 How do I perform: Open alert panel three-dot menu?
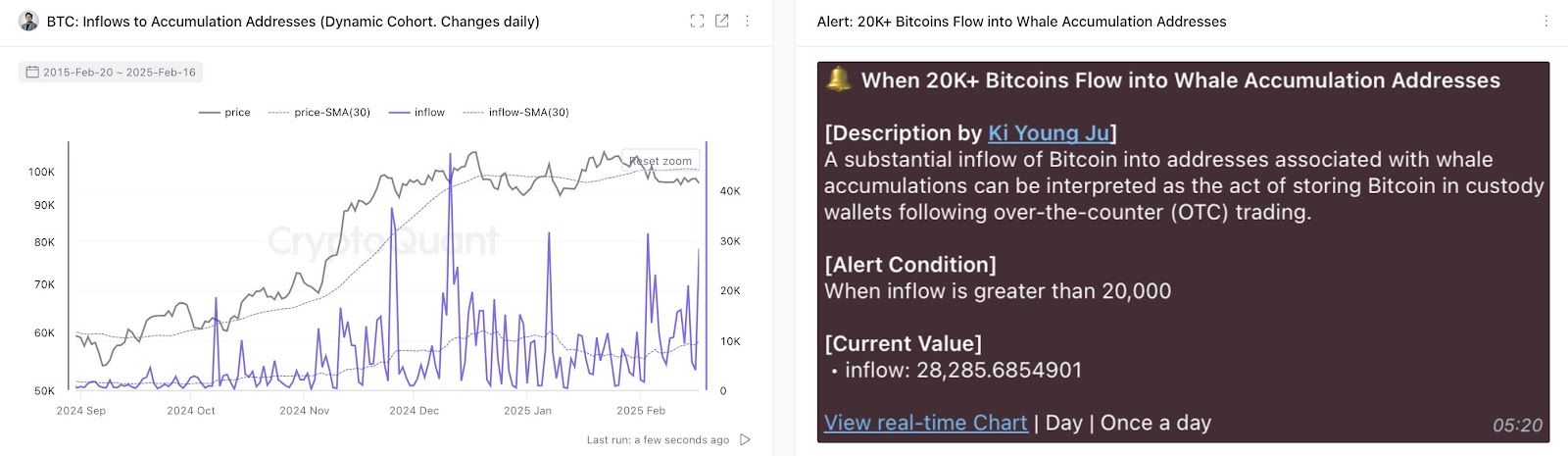tap(1546, 21)
